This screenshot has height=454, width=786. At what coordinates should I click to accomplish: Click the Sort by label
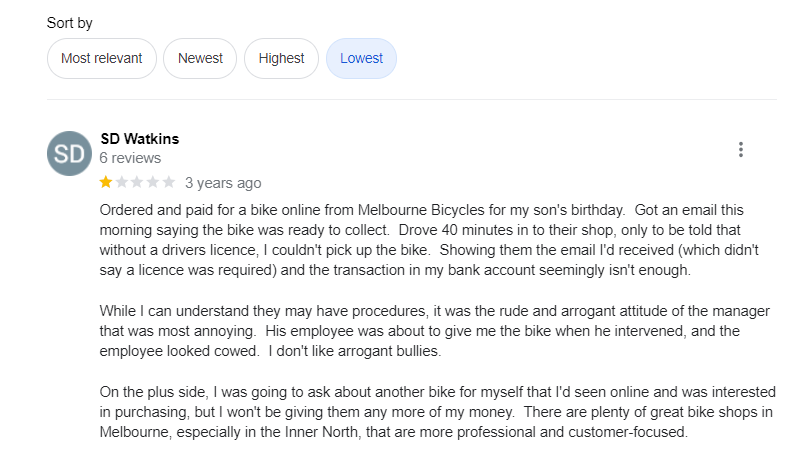[70, 22]
